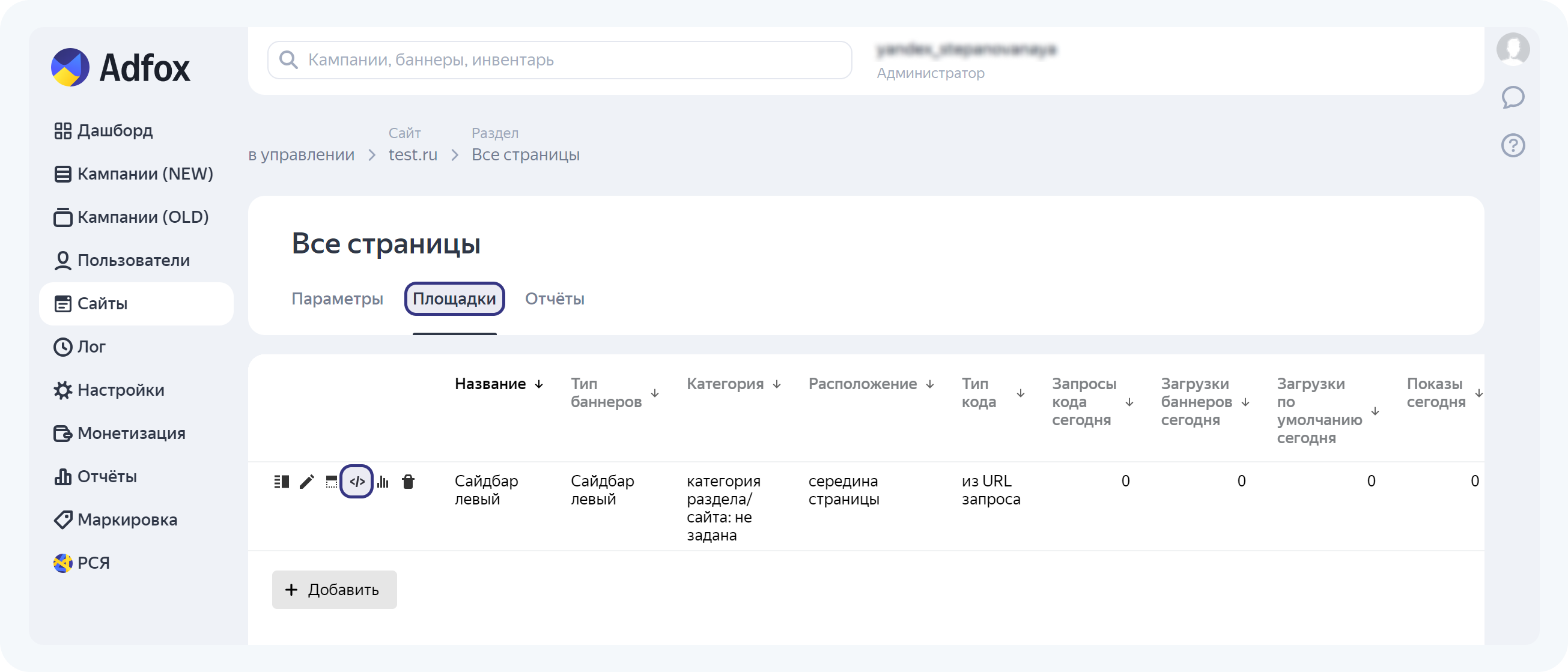This screenshot has height=672, width=1568.
Task: Click the get placement code icon
Action: click(357, 482)
